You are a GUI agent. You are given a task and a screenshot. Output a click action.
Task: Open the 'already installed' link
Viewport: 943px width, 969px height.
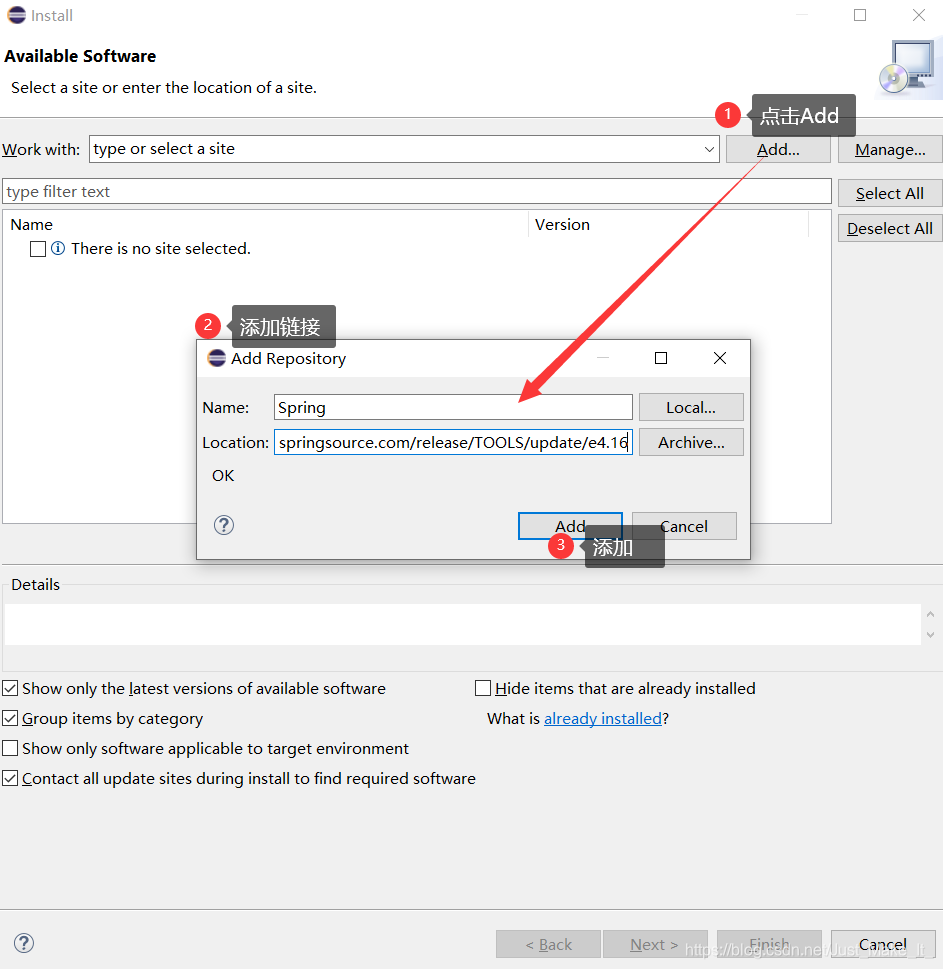pos(603,719)
